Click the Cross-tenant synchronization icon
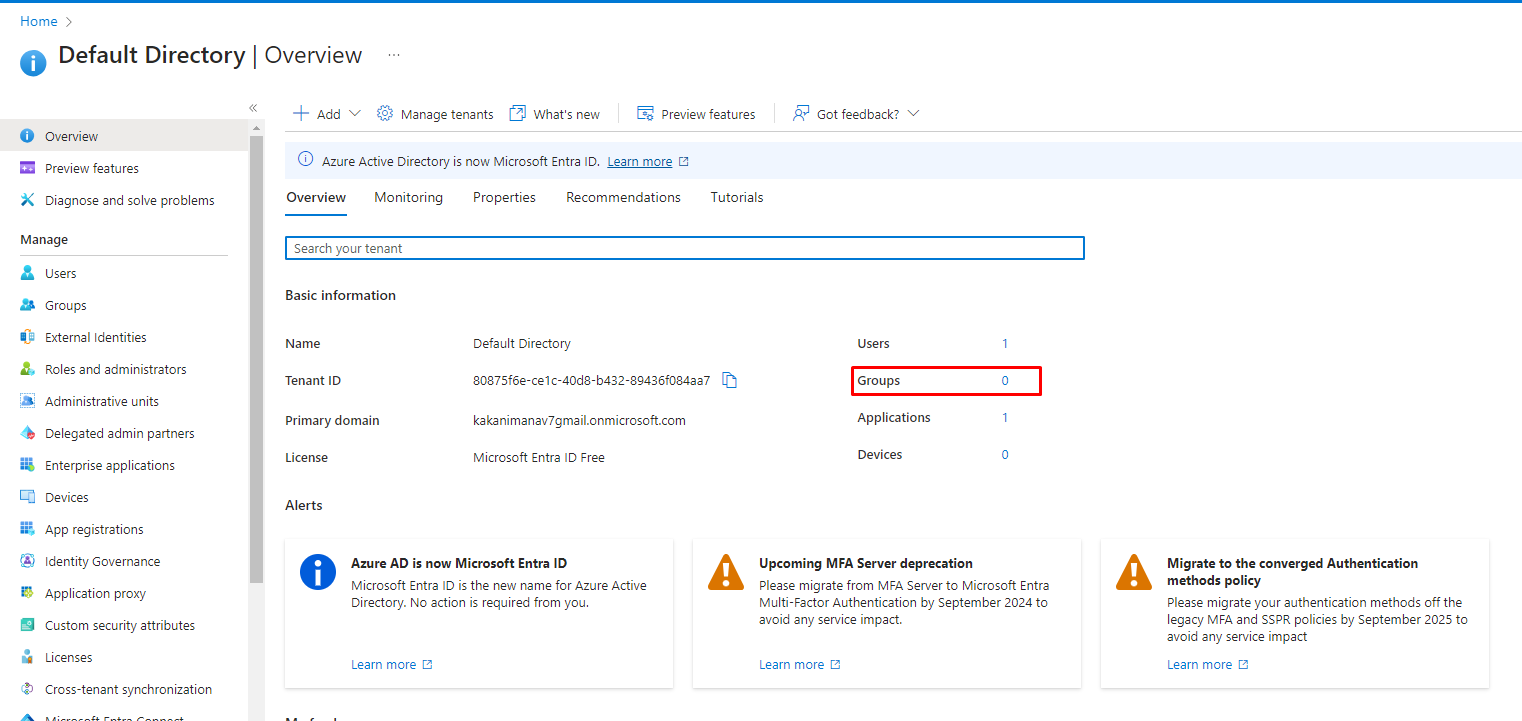The width and height of the screenshot is (1522, 721). (x=27, y=689)
